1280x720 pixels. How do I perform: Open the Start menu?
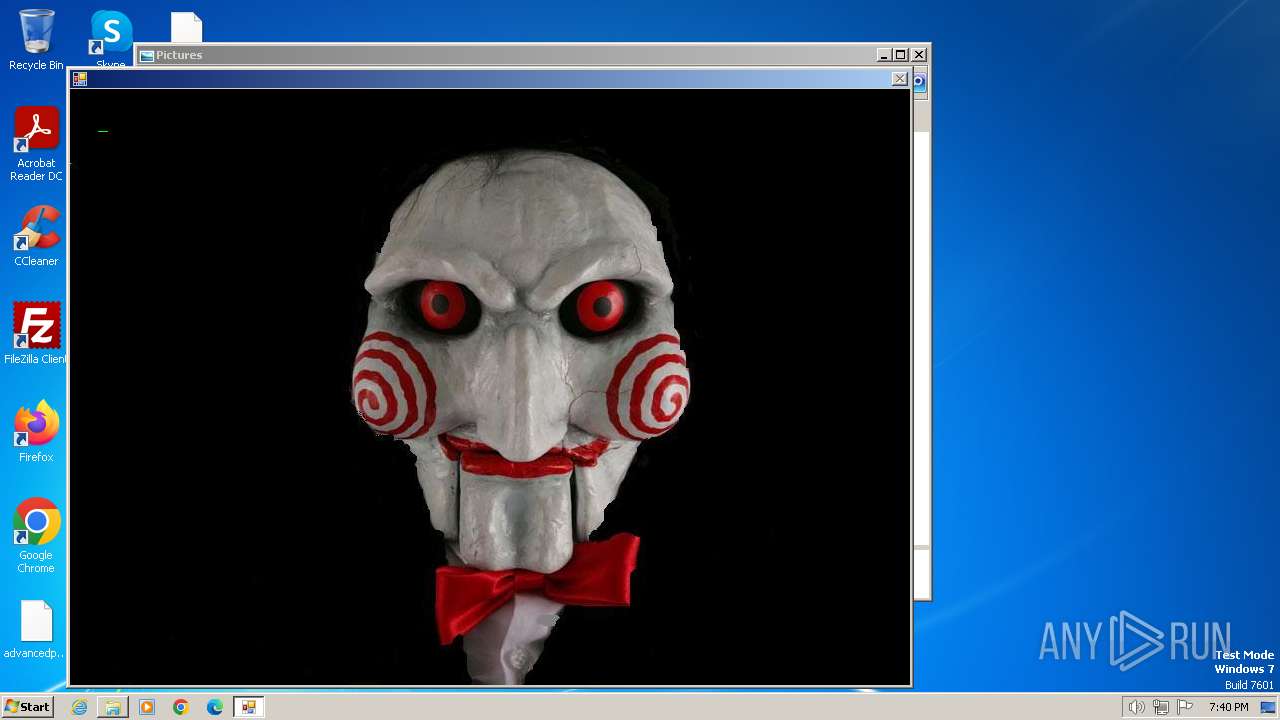(x=27, y=707)
